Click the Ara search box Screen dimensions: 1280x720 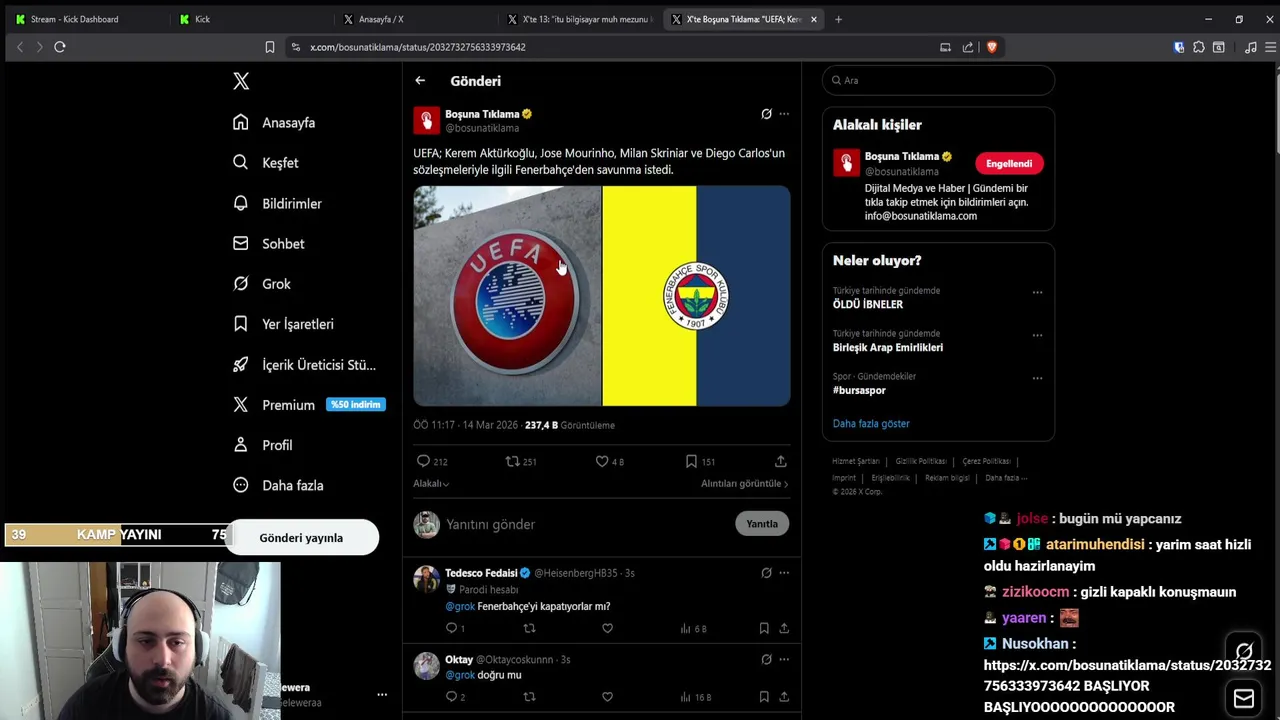(x=938, y=80)
